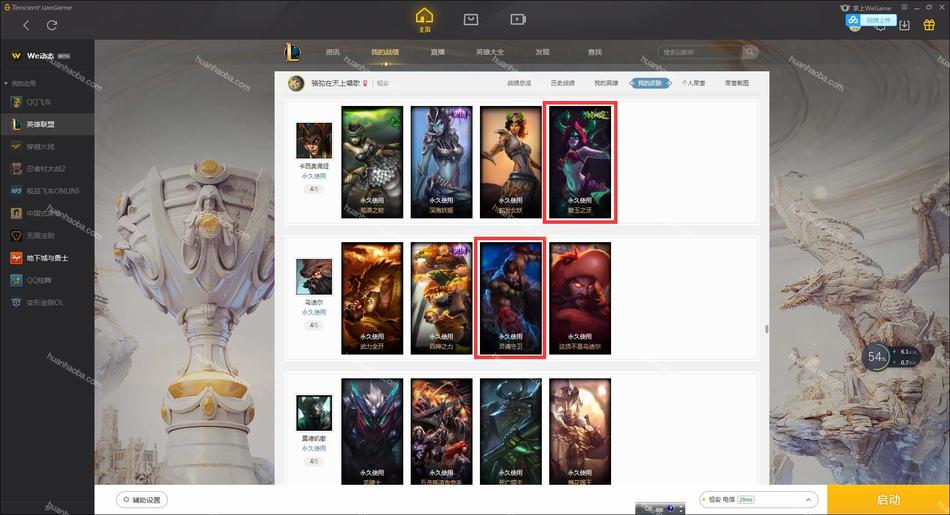Switch to the 荣誉截图 sub-tab

[737, 83]
